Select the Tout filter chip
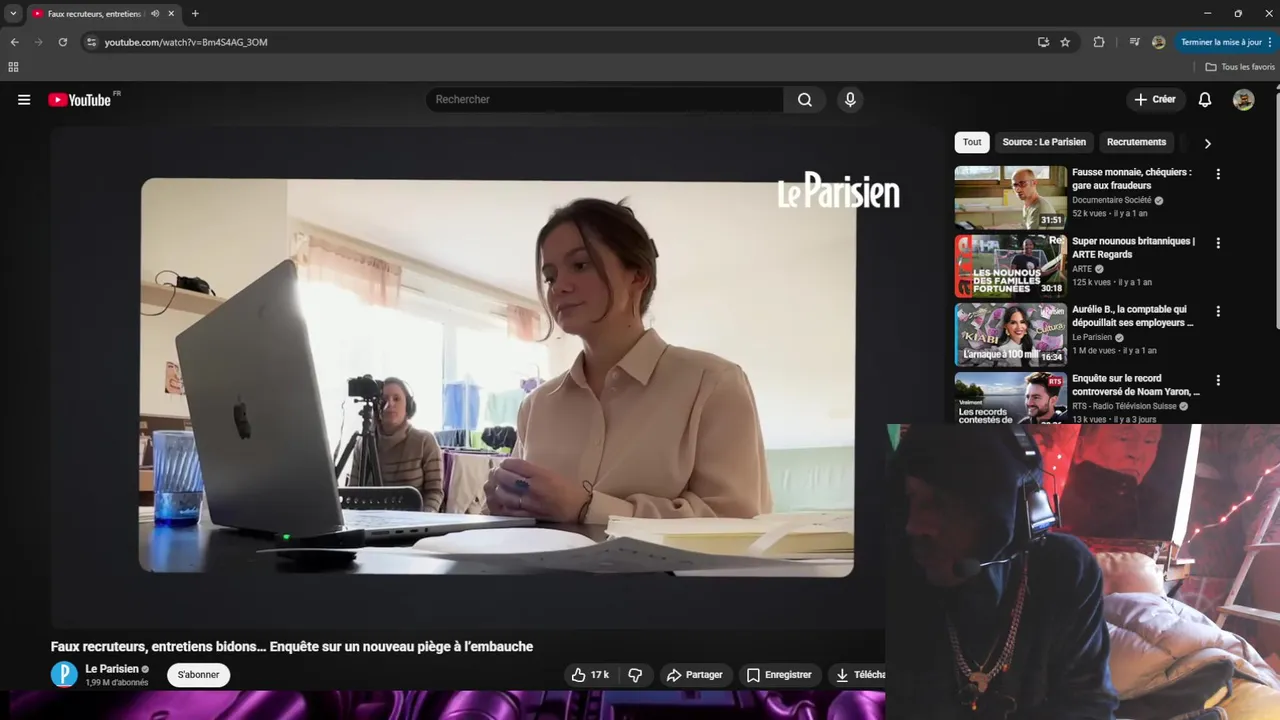1280x720 pixels. (972, 142)
